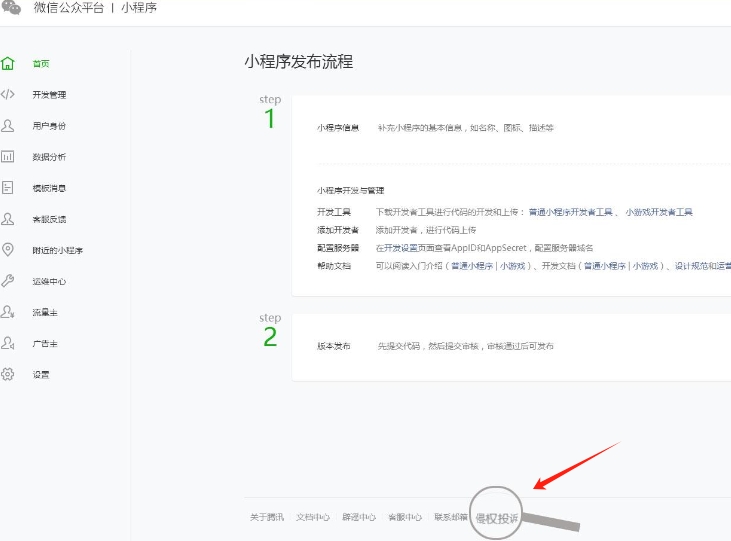Click the 版本发布 step 2 card
This screenshot has height=541, width=731.
click(x=510, y=346)
